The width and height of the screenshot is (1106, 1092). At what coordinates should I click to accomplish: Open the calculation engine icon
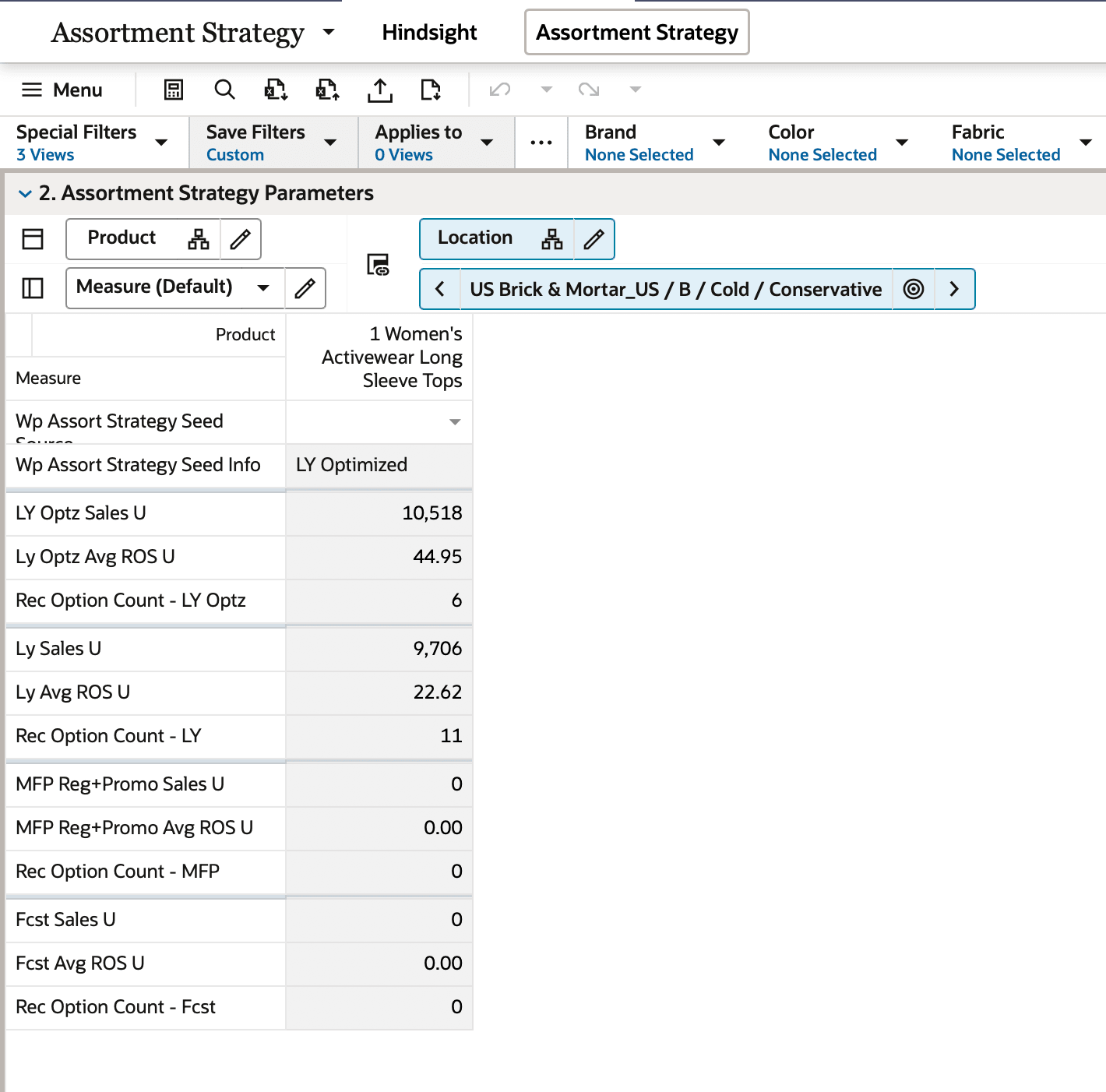(x=173, y=90)
